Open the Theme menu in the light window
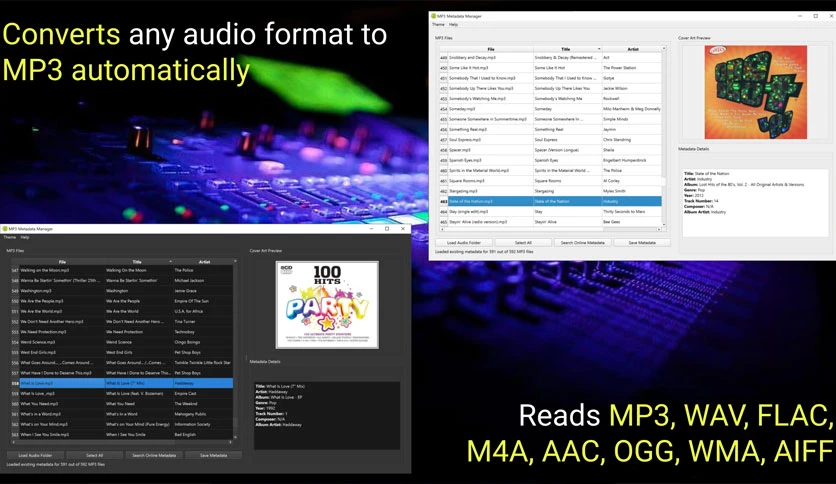This screenshot has width=836, height=484. coord(438,25)
